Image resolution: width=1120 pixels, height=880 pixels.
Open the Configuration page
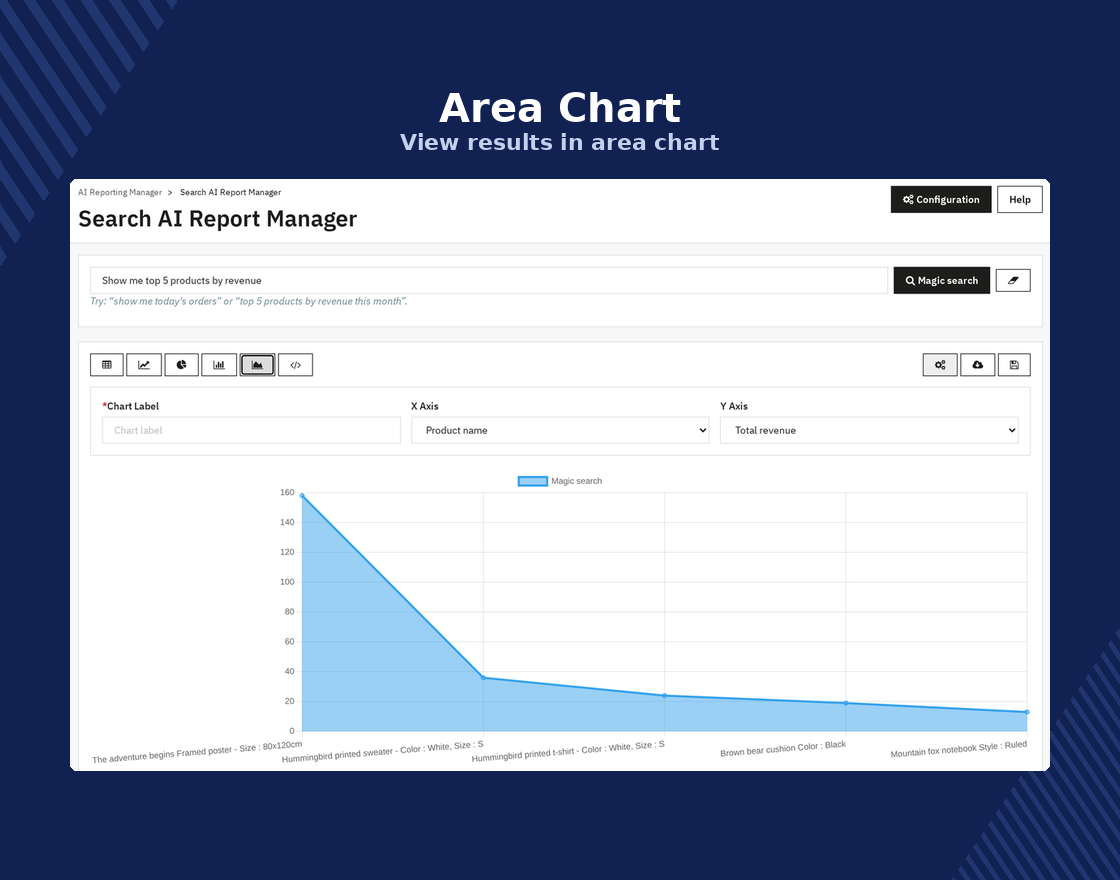[941, 199]
